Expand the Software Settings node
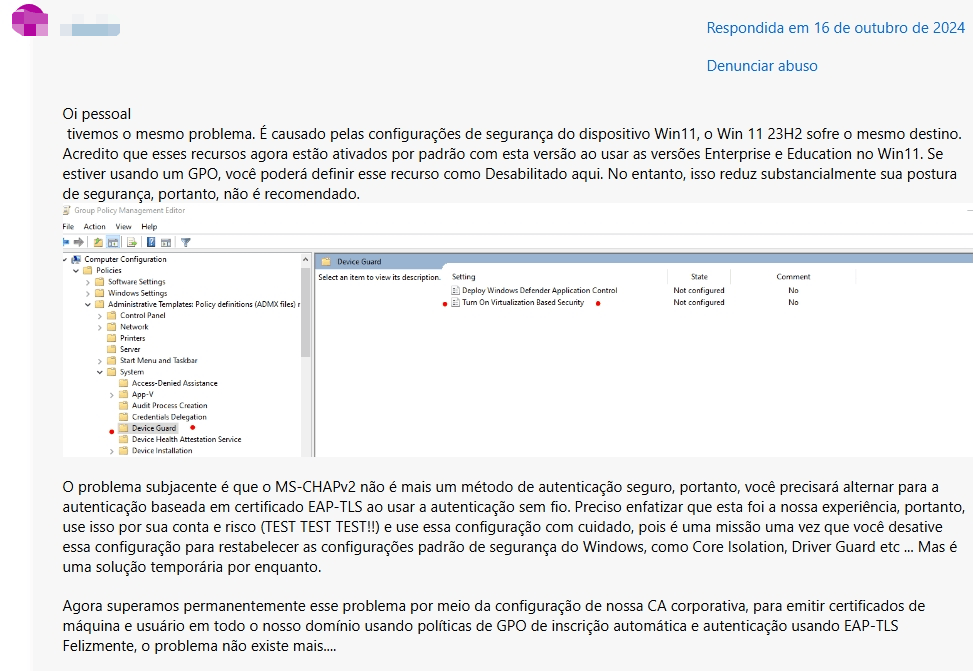This screenshot has width=973, height=671. 88,282
